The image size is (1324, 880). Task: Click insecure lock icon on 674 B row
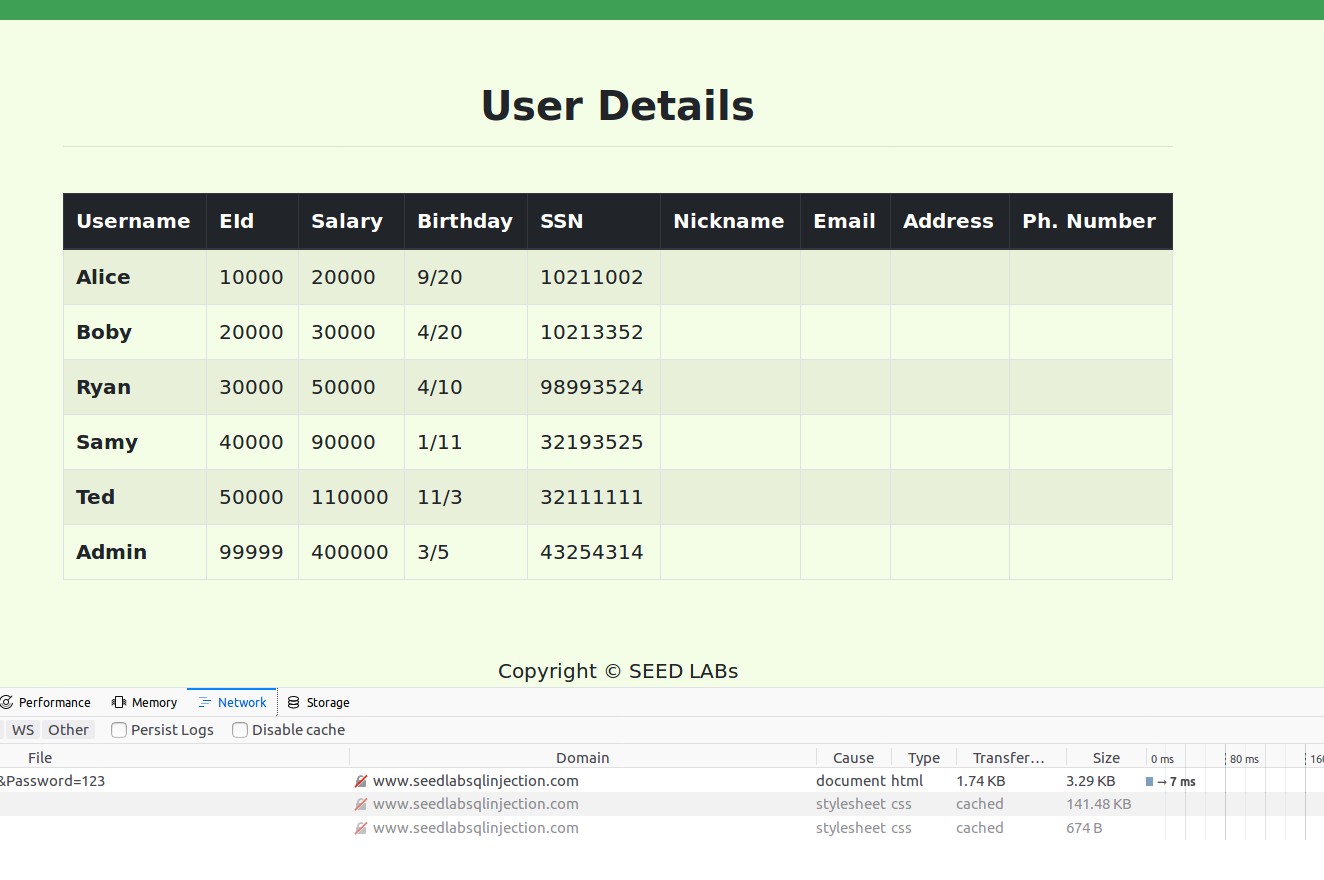click(x=361, y=828)
